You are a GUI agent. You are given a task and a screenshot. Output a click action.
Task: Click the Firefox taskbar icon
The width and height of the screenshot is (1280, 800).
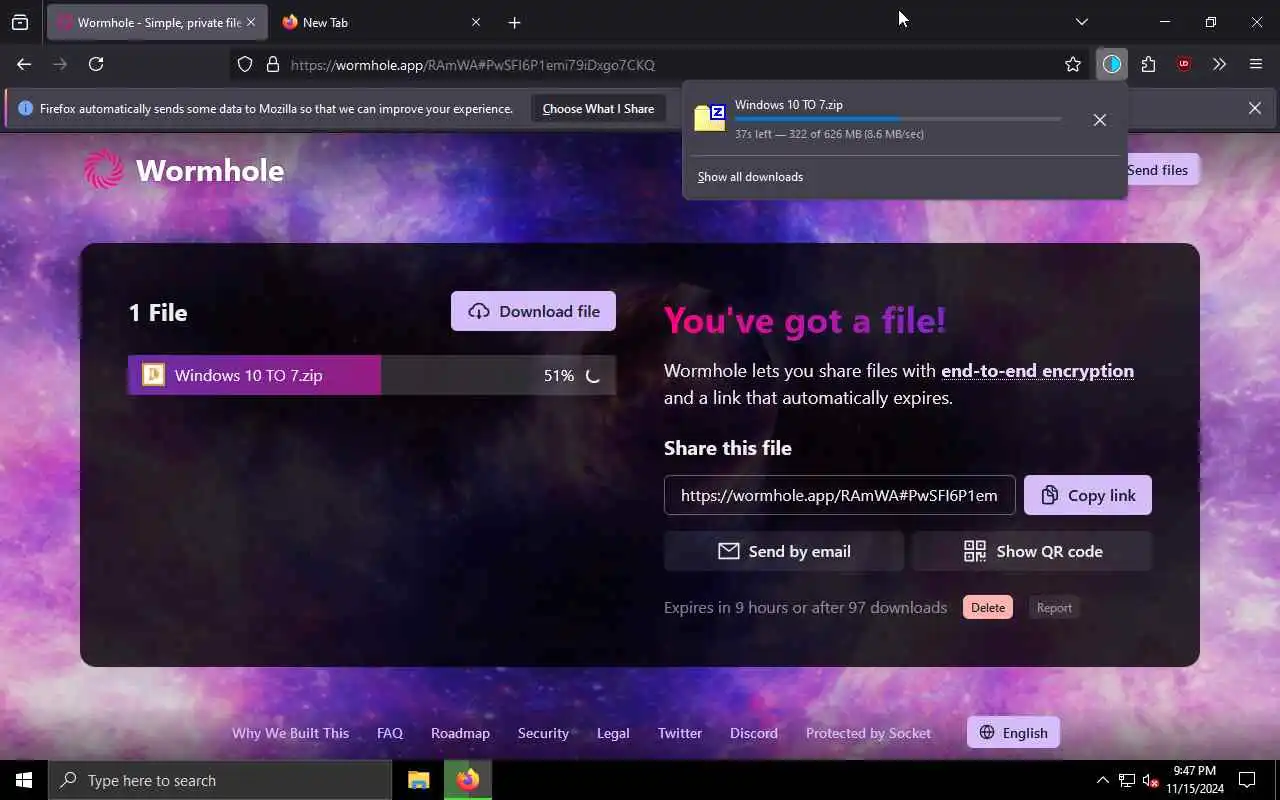click(x=468, y=780)
